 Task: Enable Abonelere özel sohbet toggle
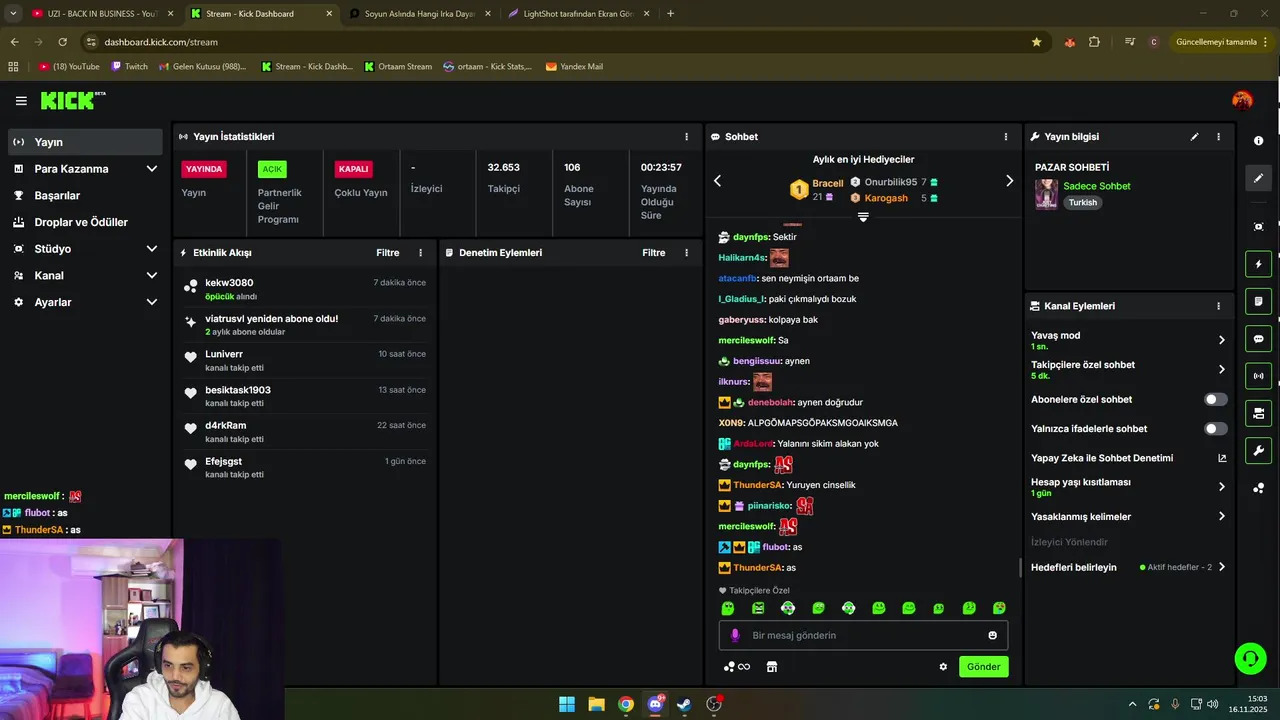click(1215, 400)
